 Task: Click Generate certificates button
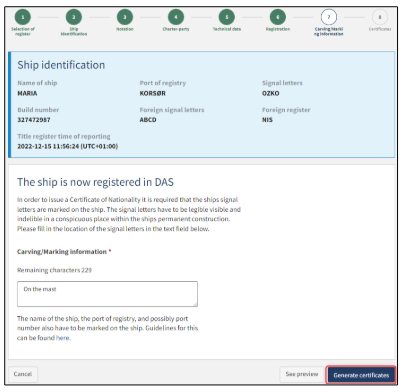point(361,375)
